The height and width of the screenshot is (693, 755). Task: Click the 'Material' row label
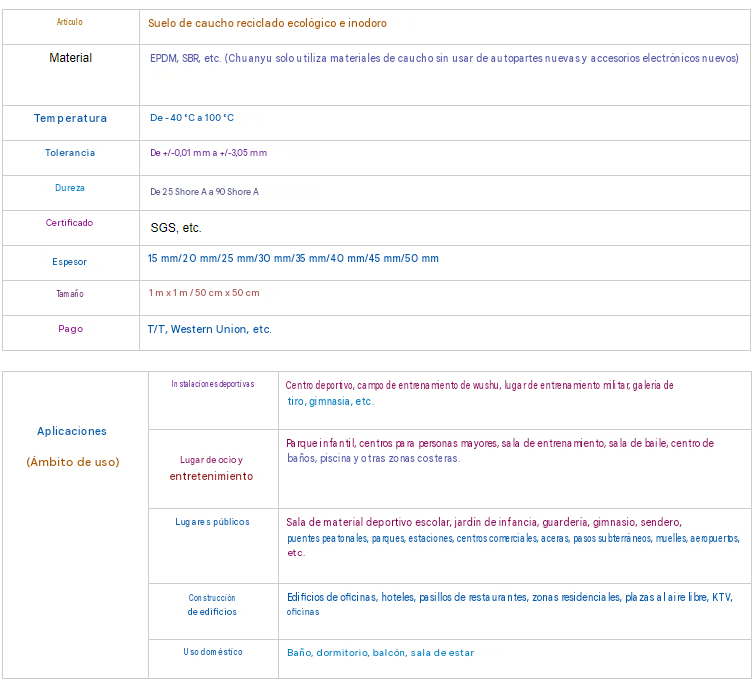tap(70, 58)
